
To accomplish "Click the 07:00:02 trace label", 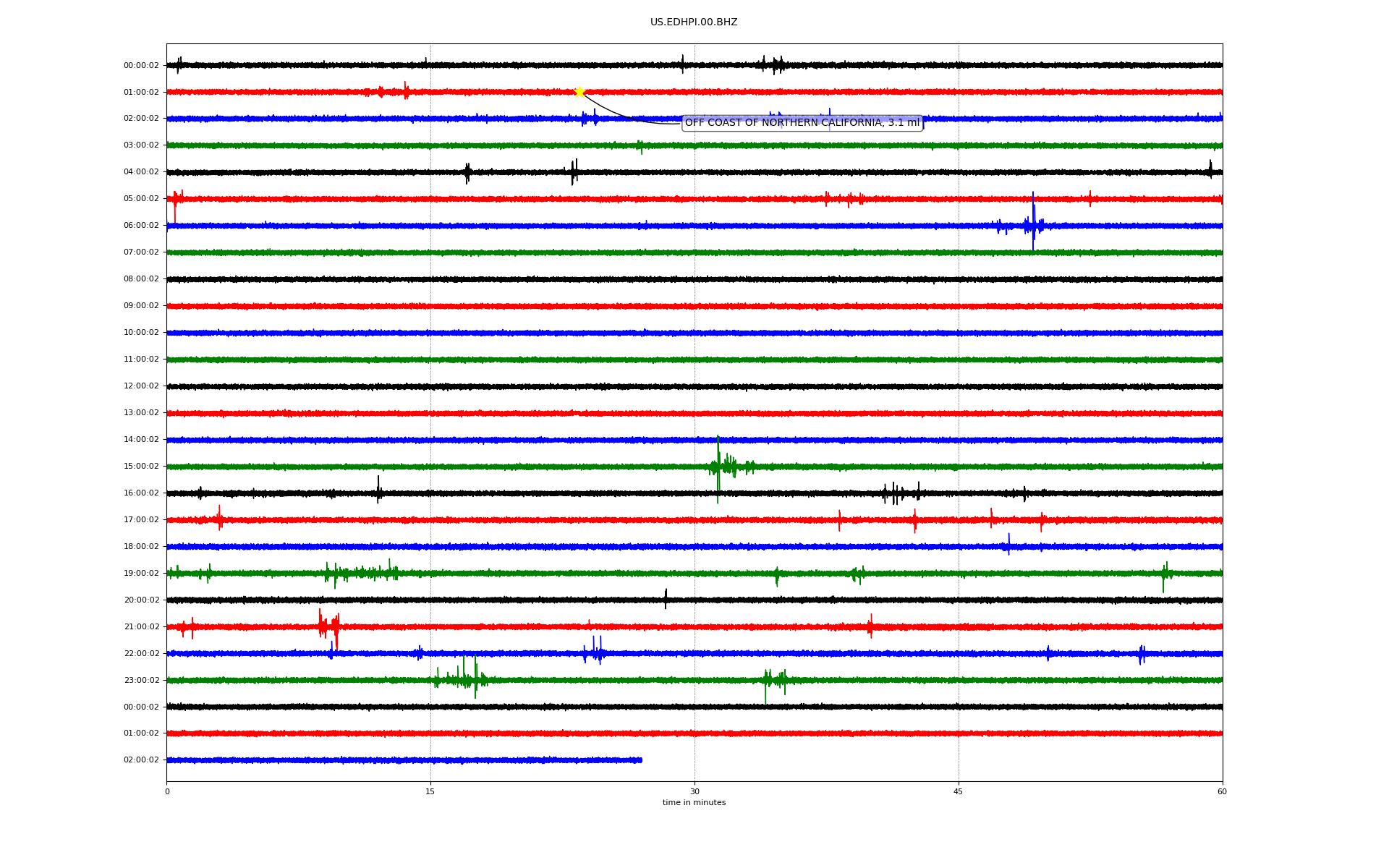I will click(x=141, y=252).
